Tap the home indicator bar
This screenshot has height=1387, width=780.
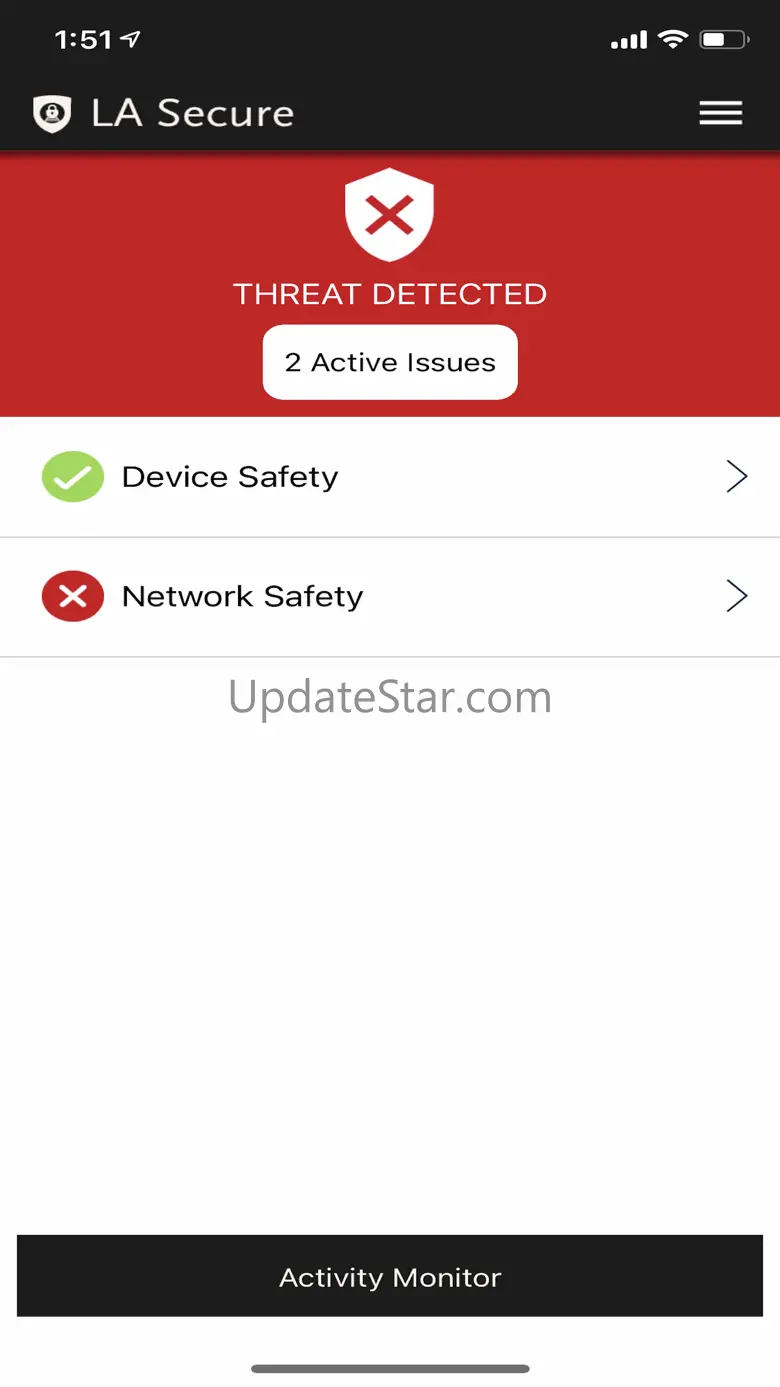[390, 1368]
